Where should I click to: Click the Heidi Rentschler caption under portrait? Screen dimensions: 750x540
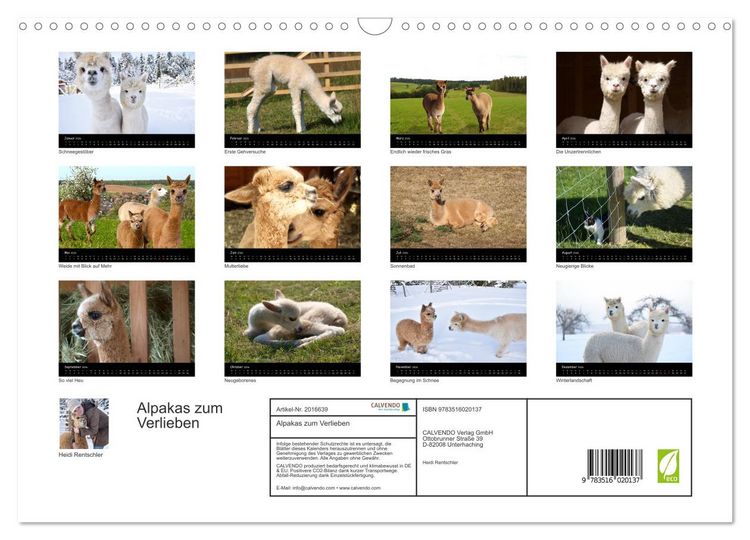81,455
